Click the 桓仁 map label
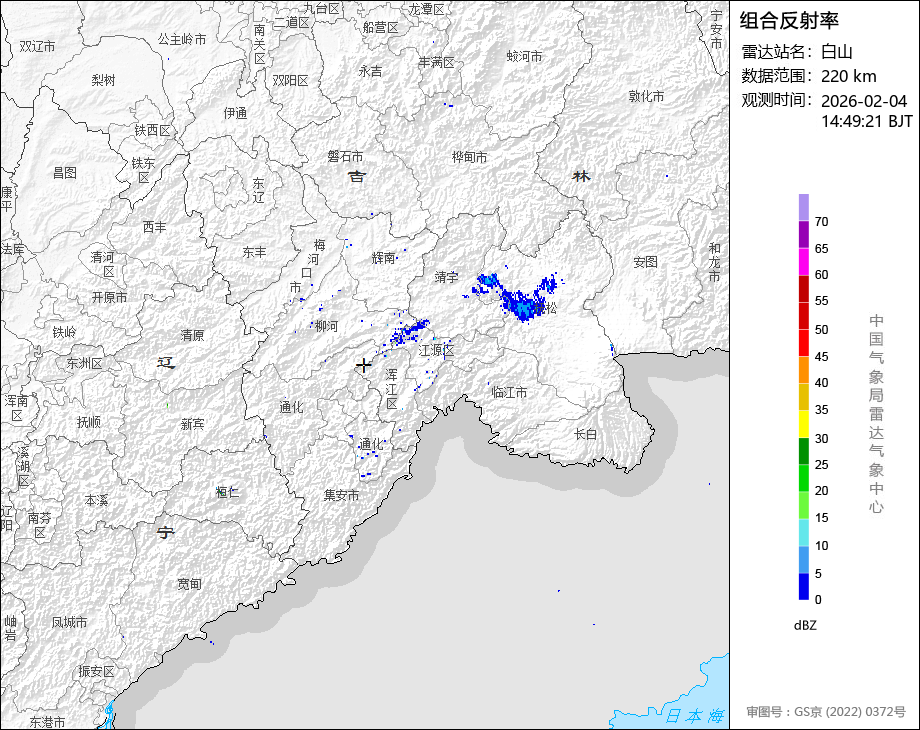The width and height of the screenshot is (920, 730). click(x=228, y=492)
